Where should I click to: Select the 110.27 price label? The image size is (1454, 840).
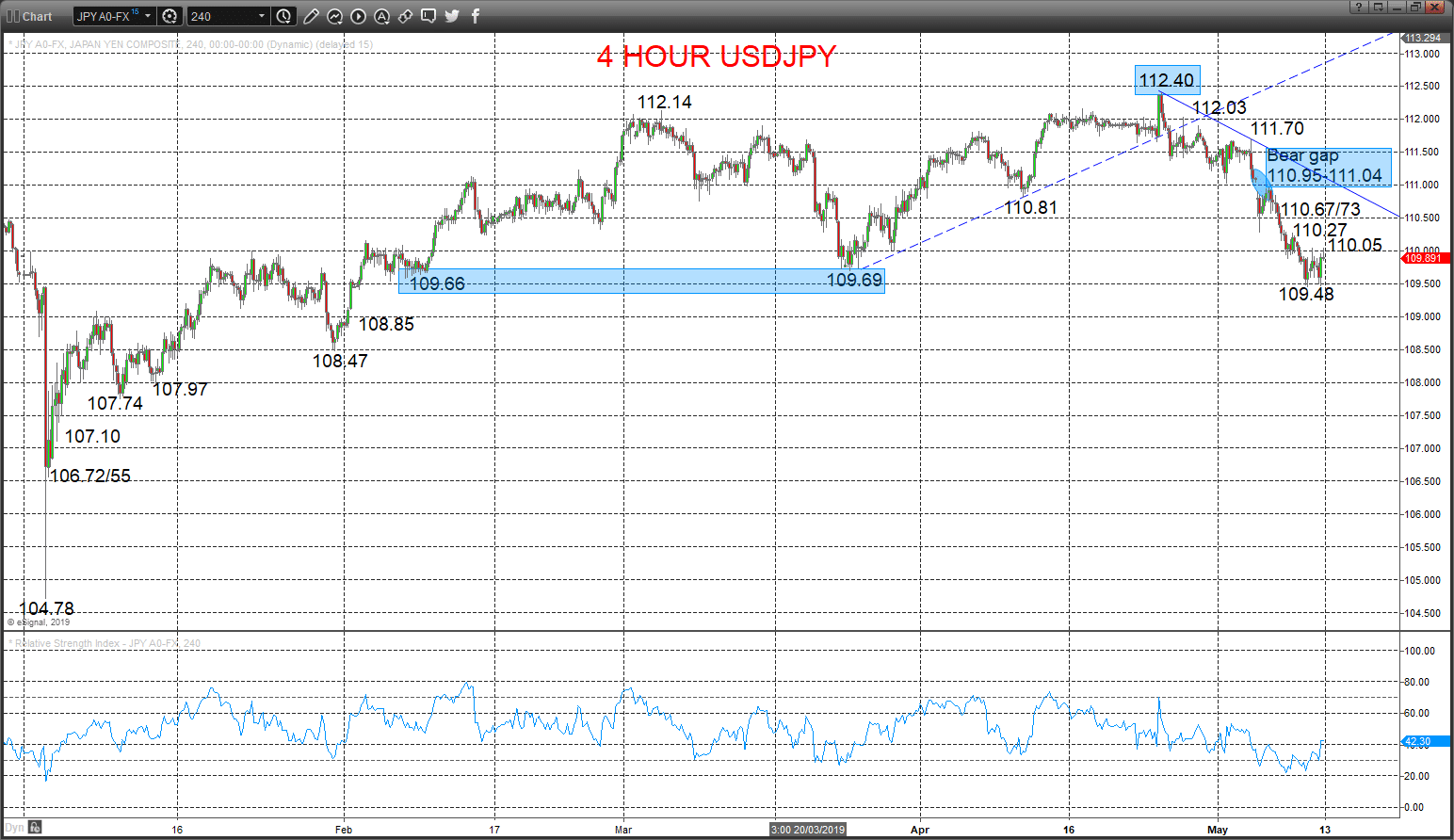pyautogui.click(x=1320, y=230)
